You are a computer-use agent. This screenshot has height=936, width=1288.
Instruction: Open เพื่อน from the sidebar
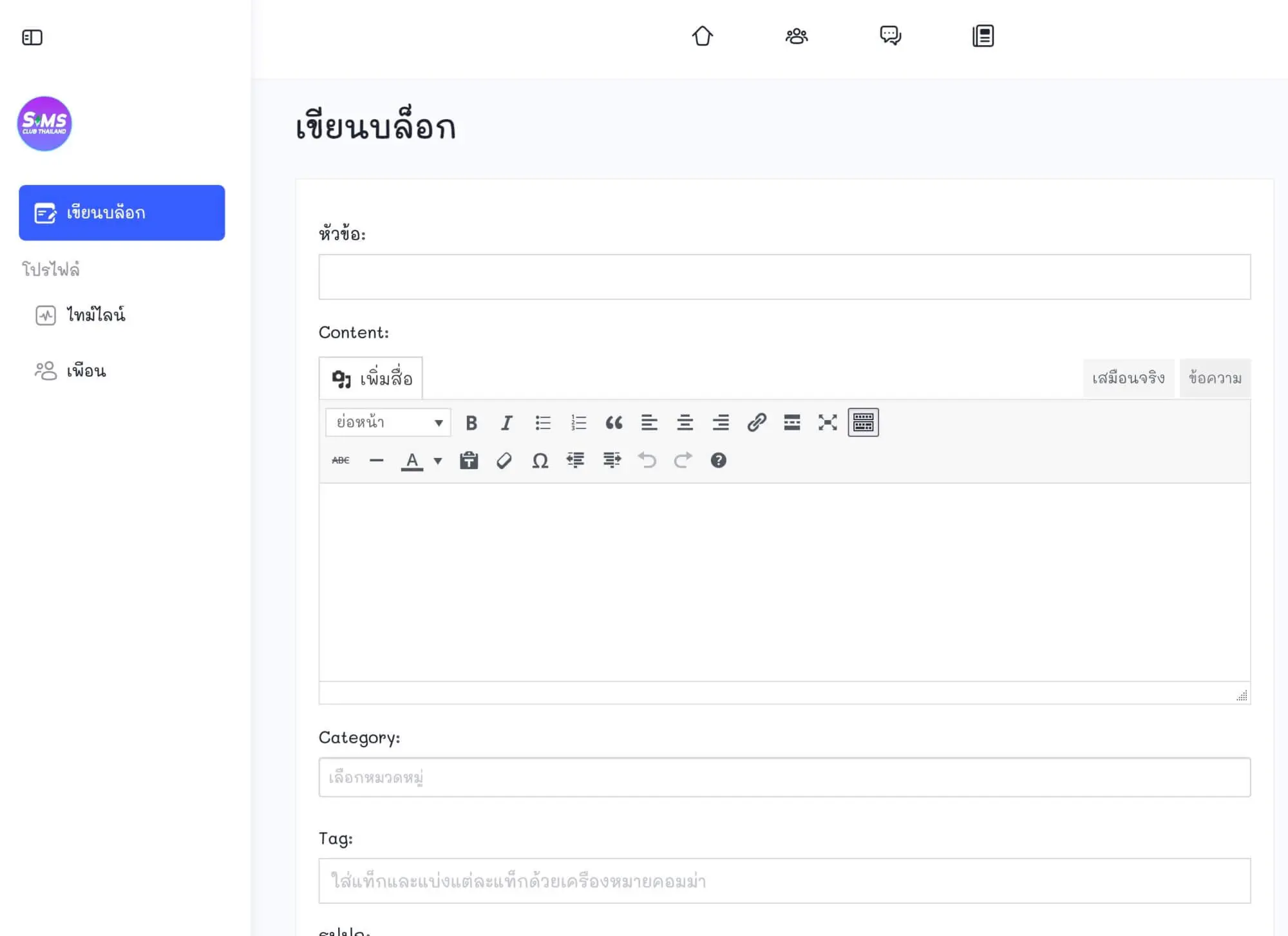[x=71, y=371]
